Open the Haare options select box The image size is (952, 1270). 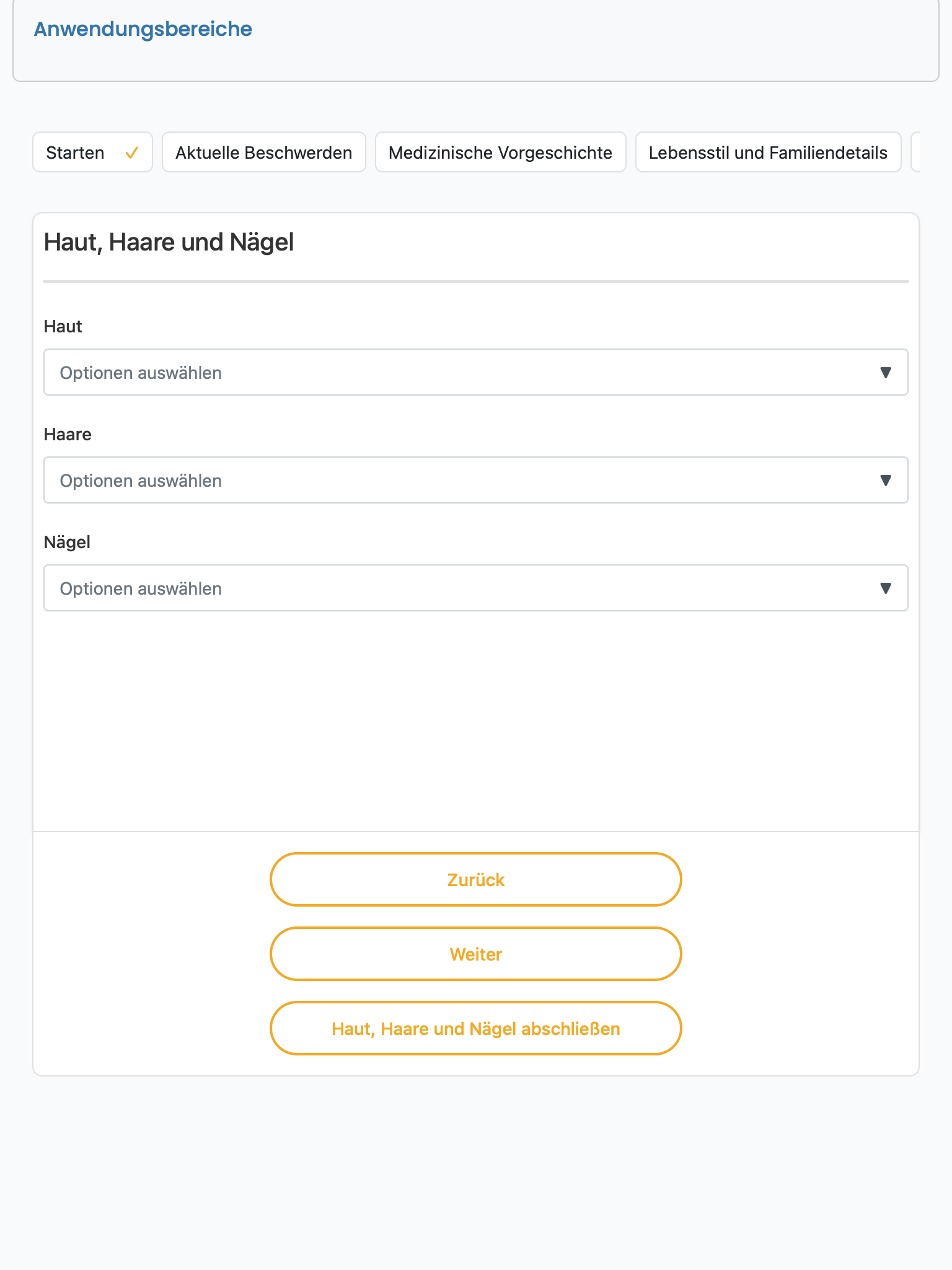pos(476,480)
